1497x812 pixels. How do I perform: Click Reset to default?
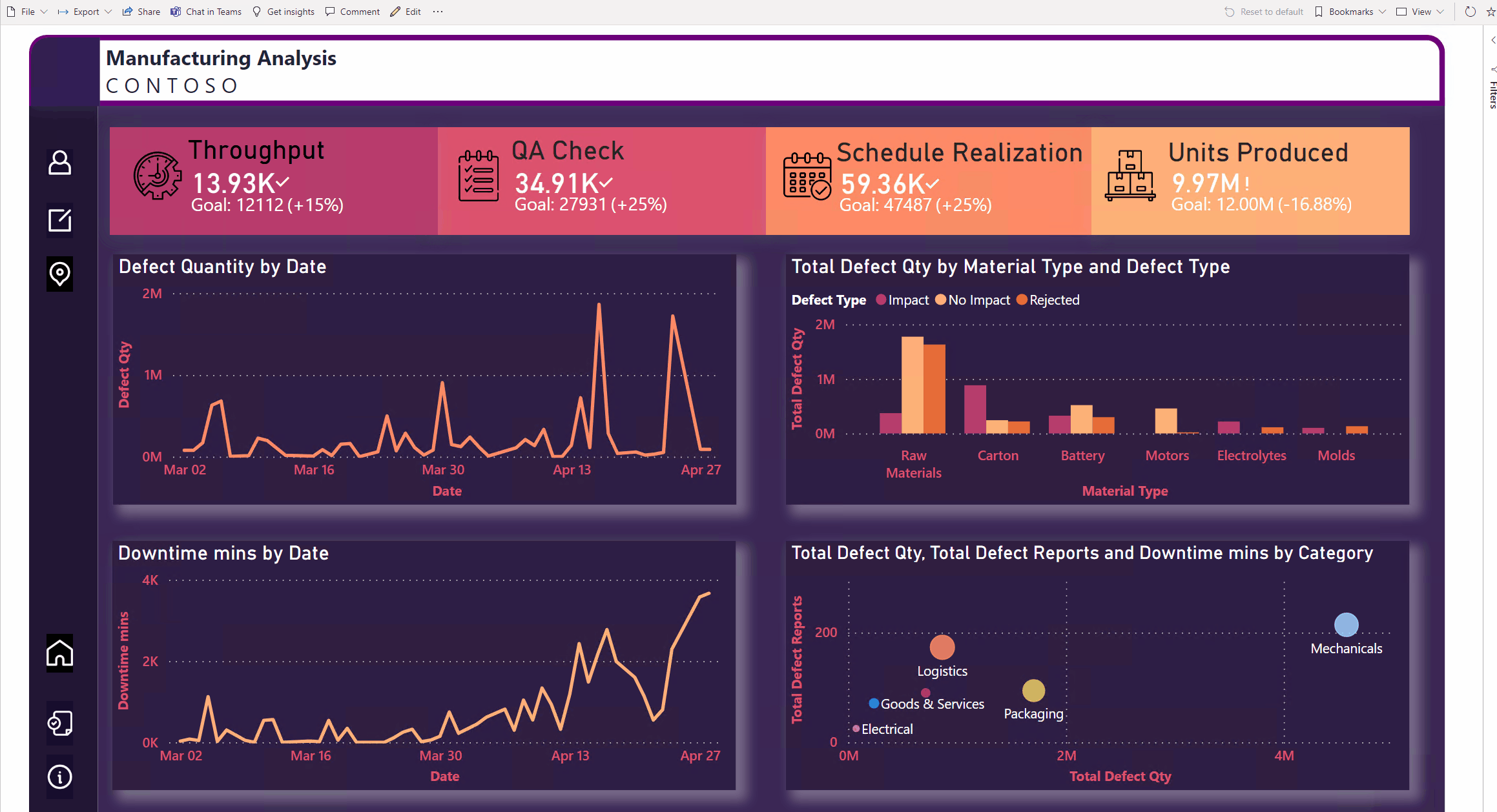point(1263,11)
